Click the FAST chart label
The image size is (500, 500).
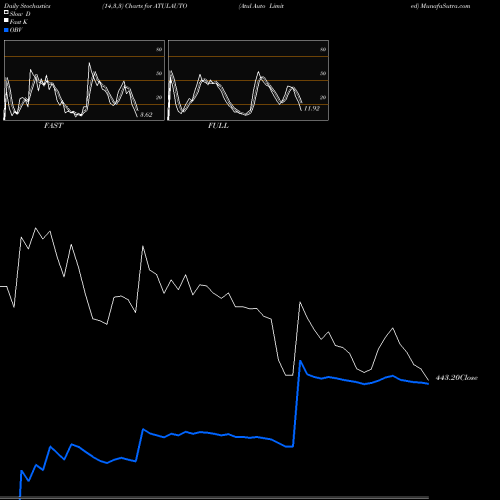point(53,126)
